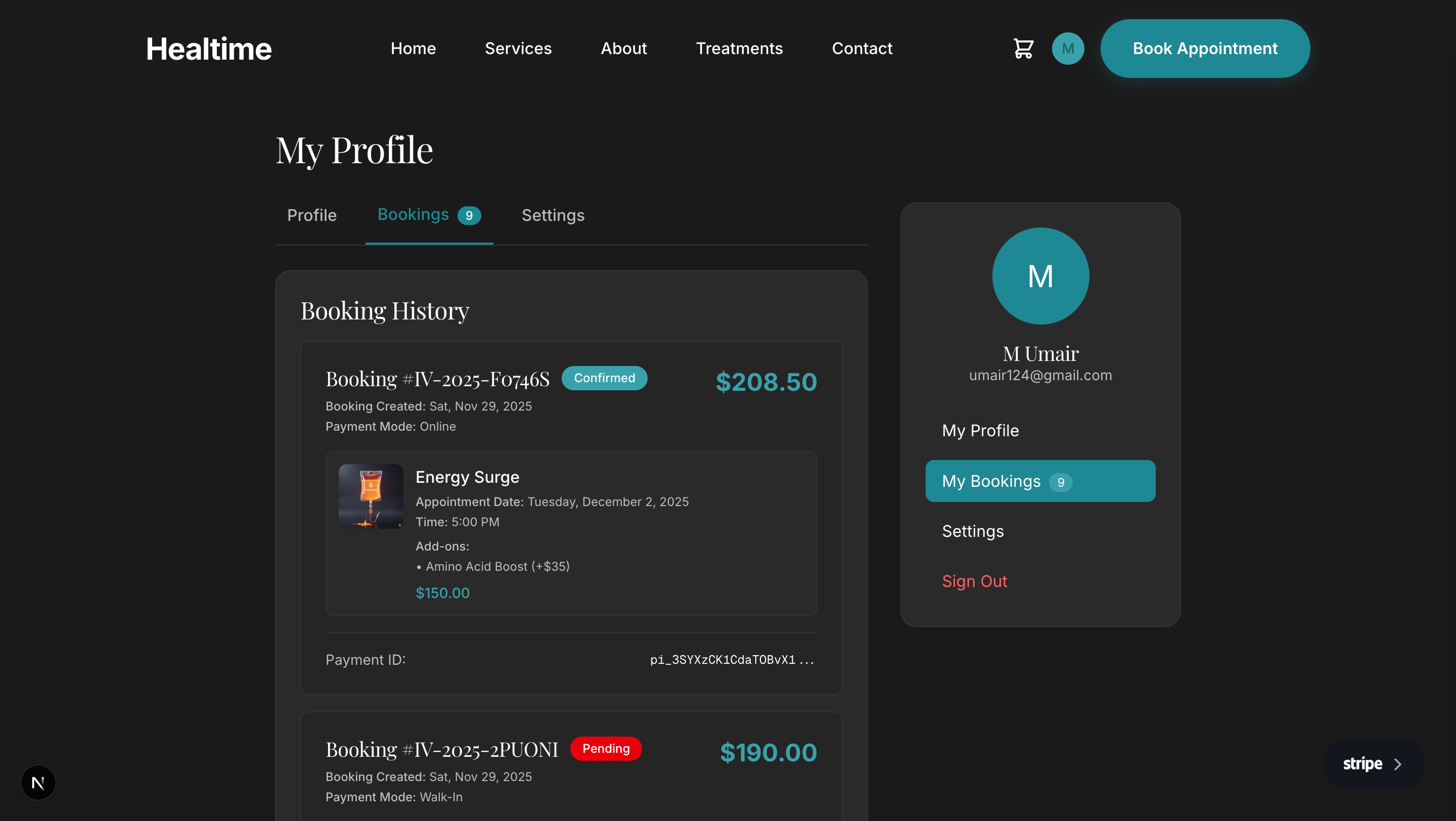Click the Confirmed status badge
Screen dimensions: 1456x821
click(604, 378)
